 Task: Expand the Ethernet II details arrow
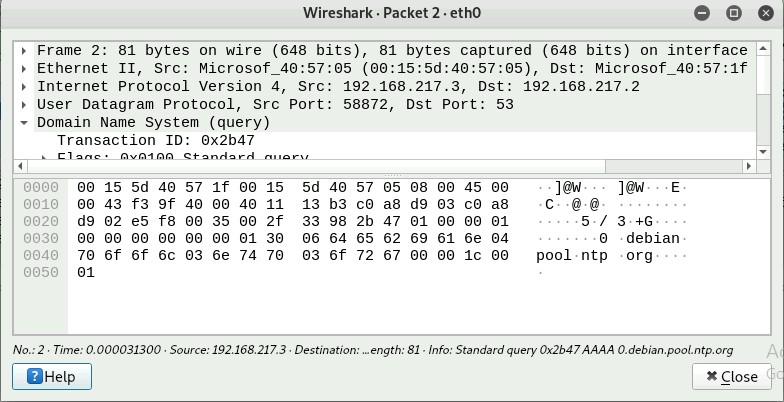point(24,68)
